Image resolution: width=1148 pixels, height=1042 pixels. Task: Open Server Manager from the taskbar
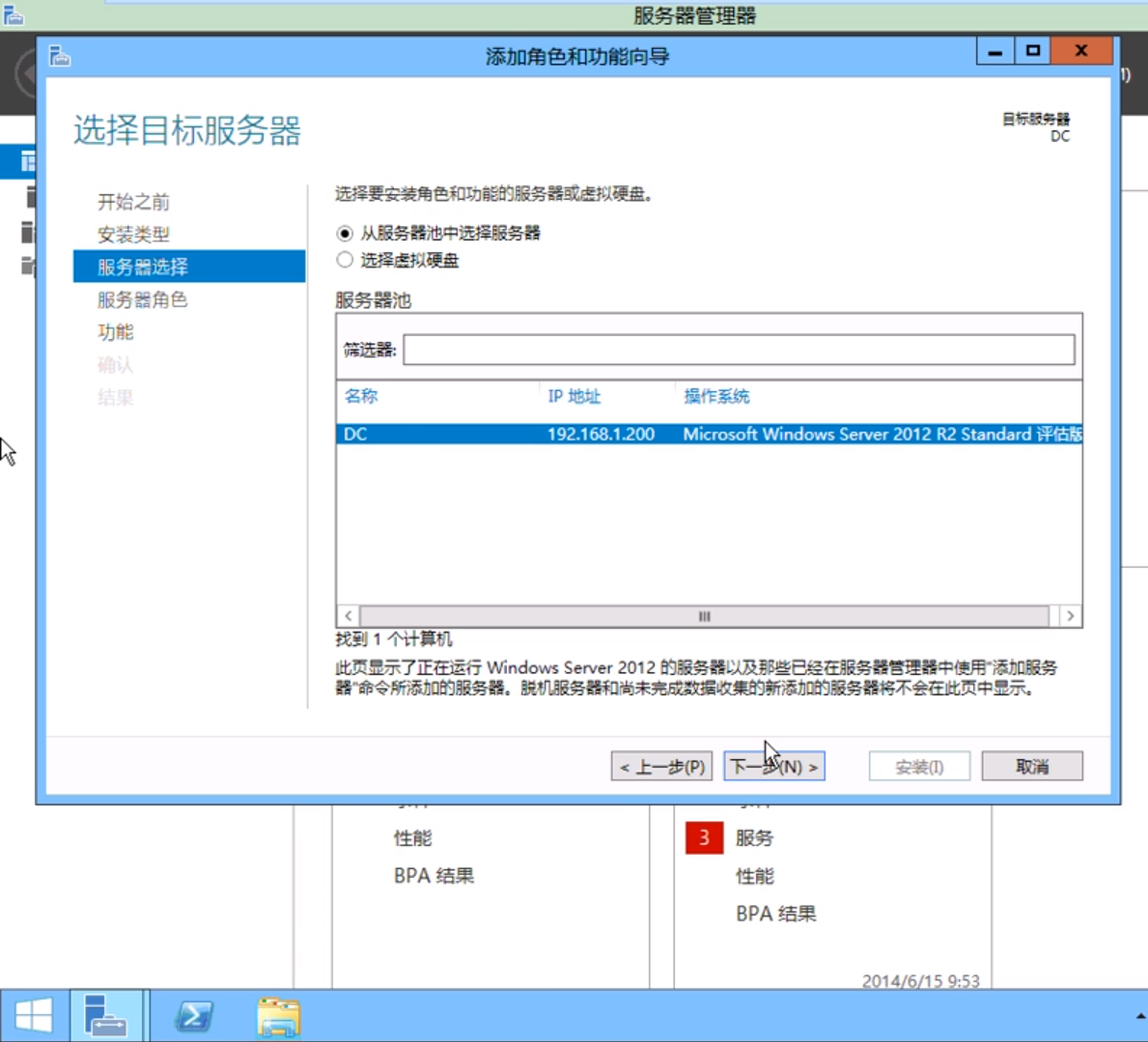pos(107,1016)
